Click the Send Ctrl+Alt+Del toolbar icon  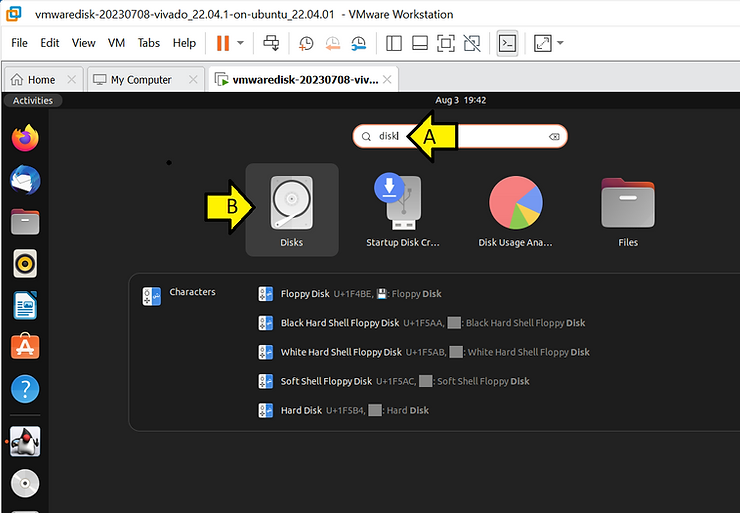(x=270, y=43)
